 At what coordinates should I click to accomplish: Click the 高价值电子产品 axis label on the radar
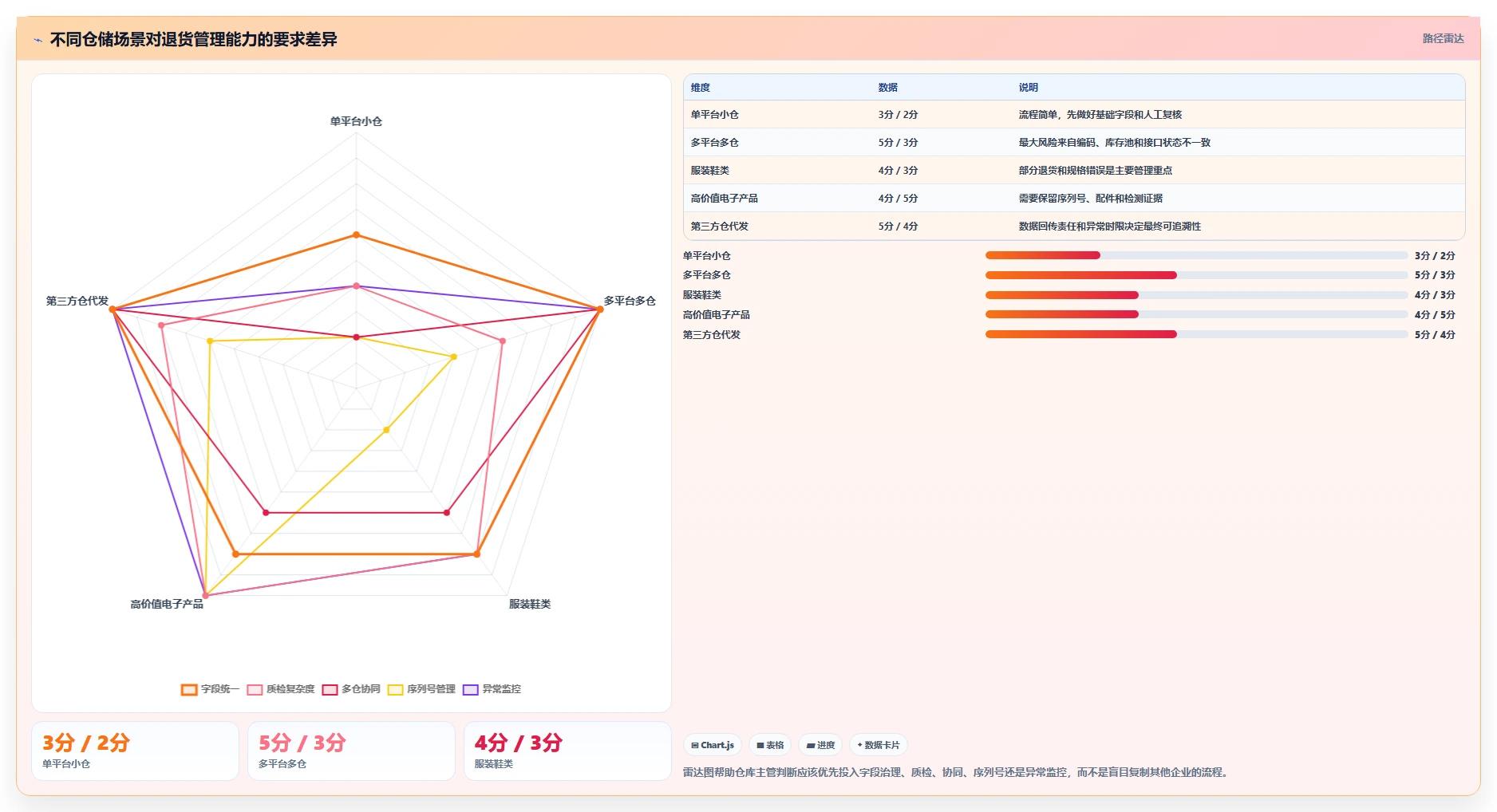pos(167,604)
